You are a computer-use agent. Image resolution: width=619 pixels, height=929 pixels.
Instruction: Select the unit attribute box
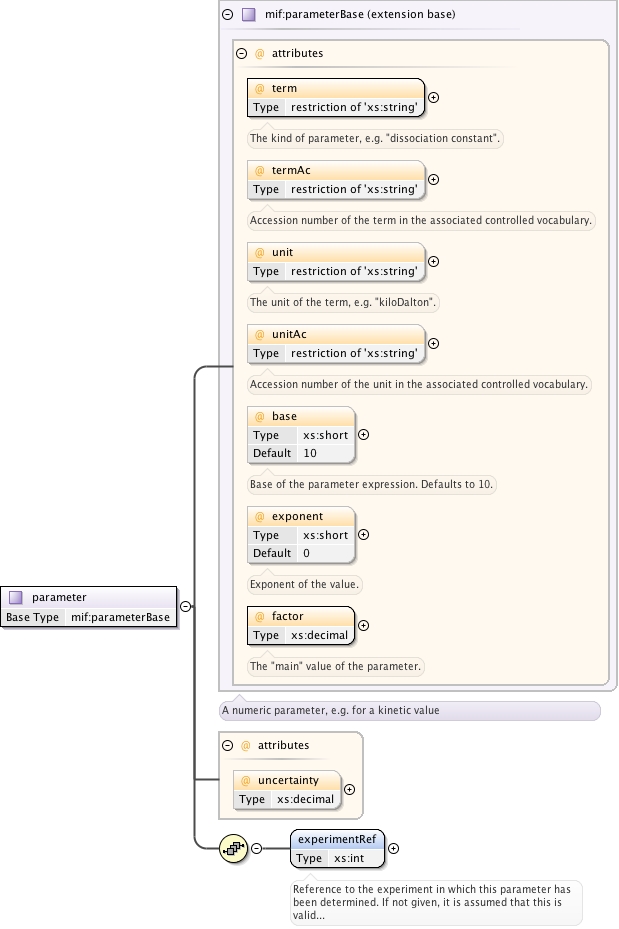click(x=335, y=261)
